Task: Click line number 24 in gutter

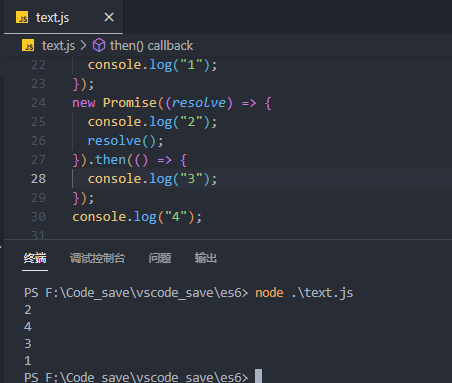Action: [38, 103]
